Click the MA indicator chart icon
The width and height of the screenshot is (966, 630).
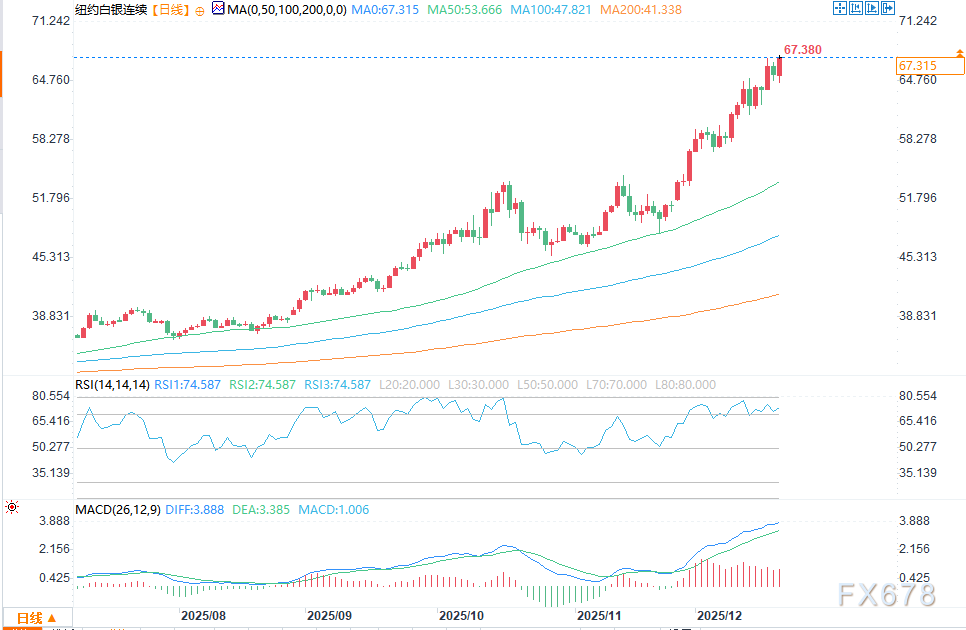217,9
